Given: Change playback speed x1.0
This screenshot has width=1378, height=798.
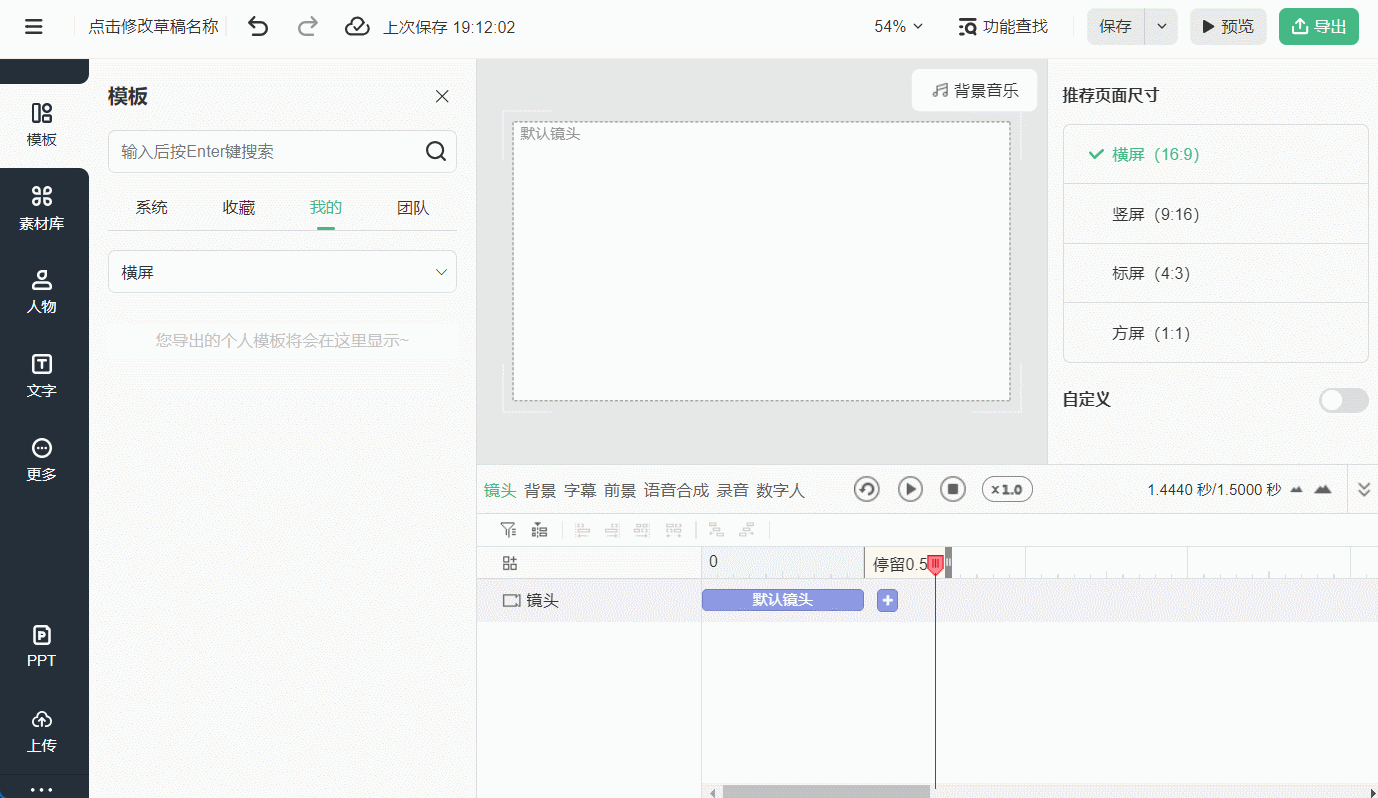Looking at the screenshot, I should (1007, 489).
